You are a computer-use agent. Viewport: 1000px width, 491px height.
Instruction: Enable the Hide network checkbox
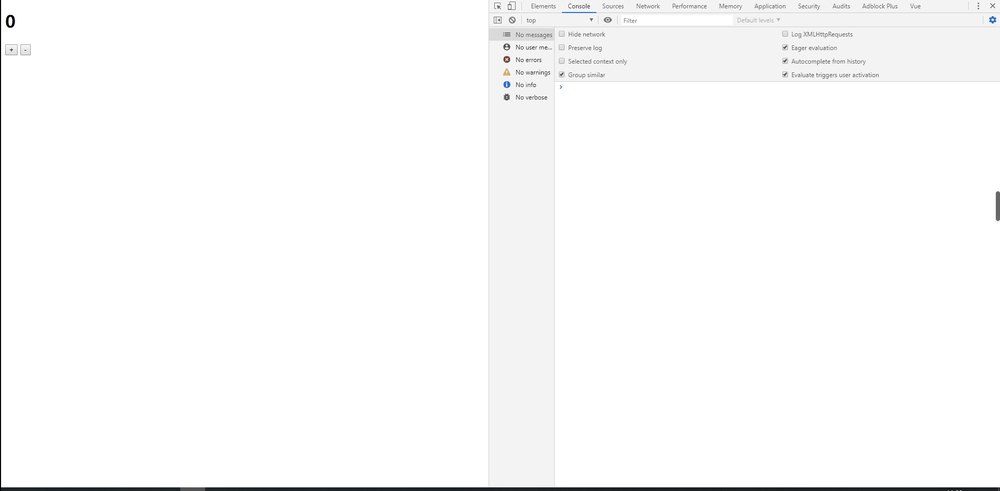coord(562,34)
